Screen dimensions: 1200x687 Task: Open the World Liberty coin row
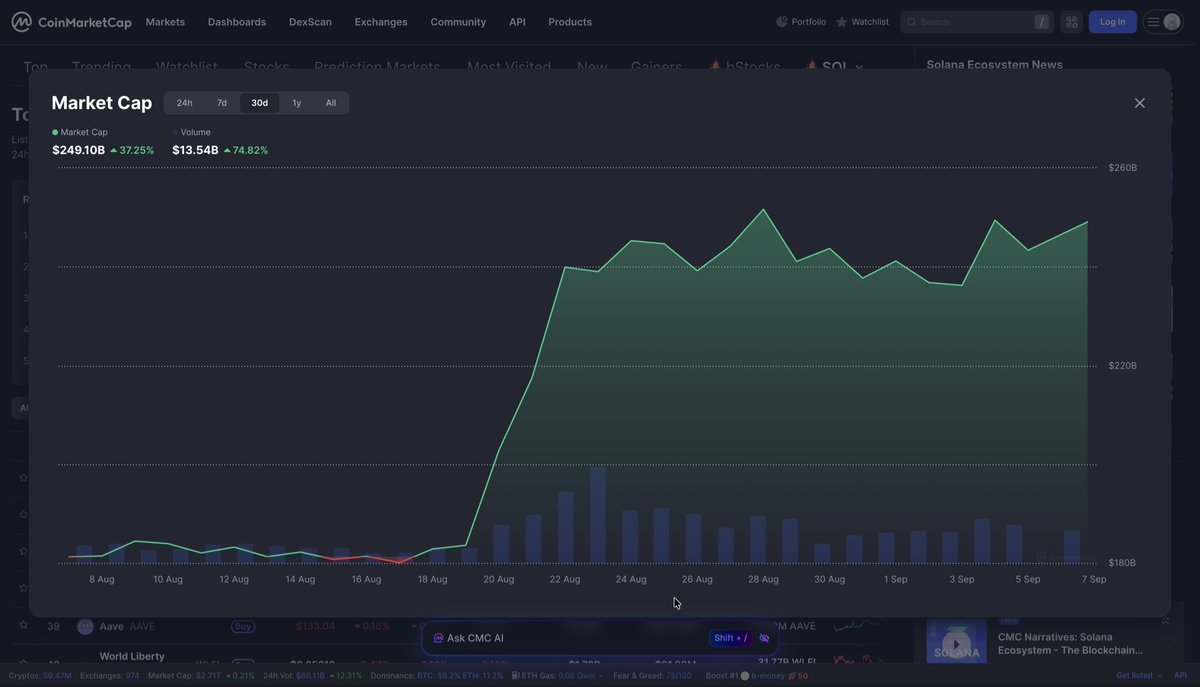[x=132, y=657]
